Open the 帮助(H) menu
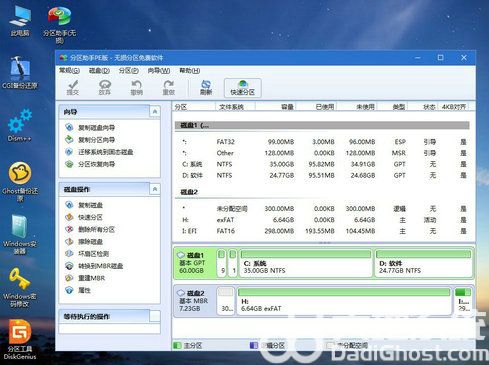 [190, 71]
